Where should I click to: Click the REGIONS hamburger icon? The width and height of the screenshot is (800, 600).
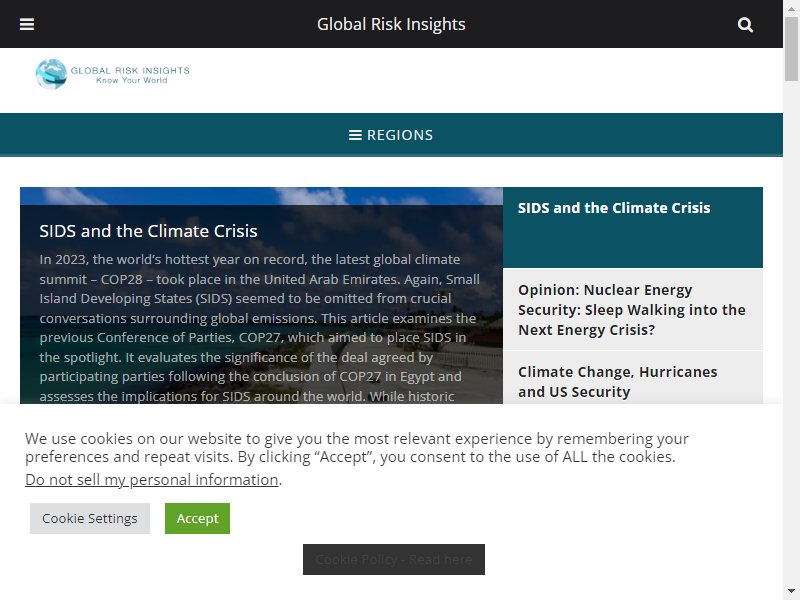pos(355,135)
